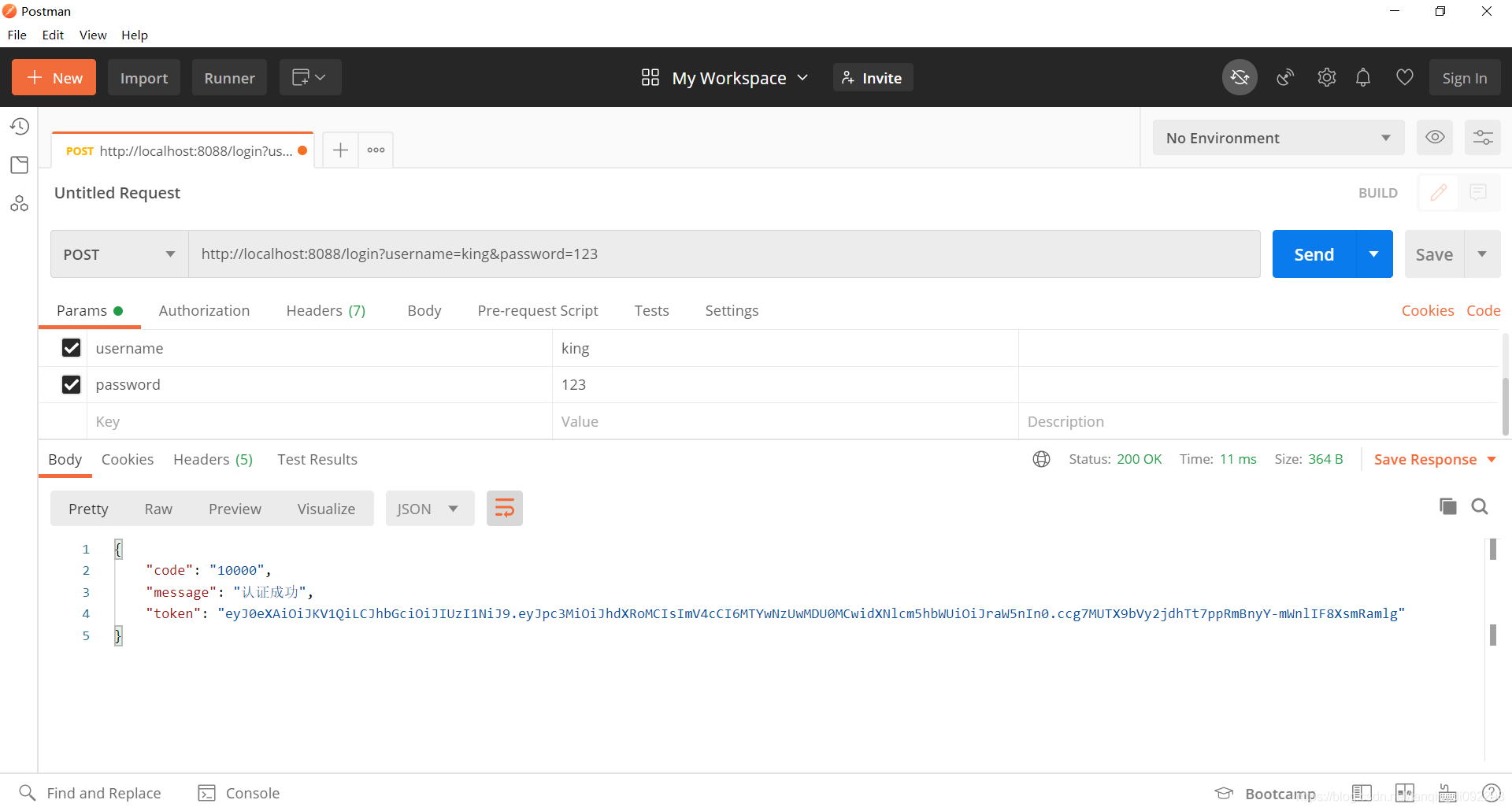Open the settings gear icon
This screenshot has height=811, width=1512.
(x=1327, y=77)
